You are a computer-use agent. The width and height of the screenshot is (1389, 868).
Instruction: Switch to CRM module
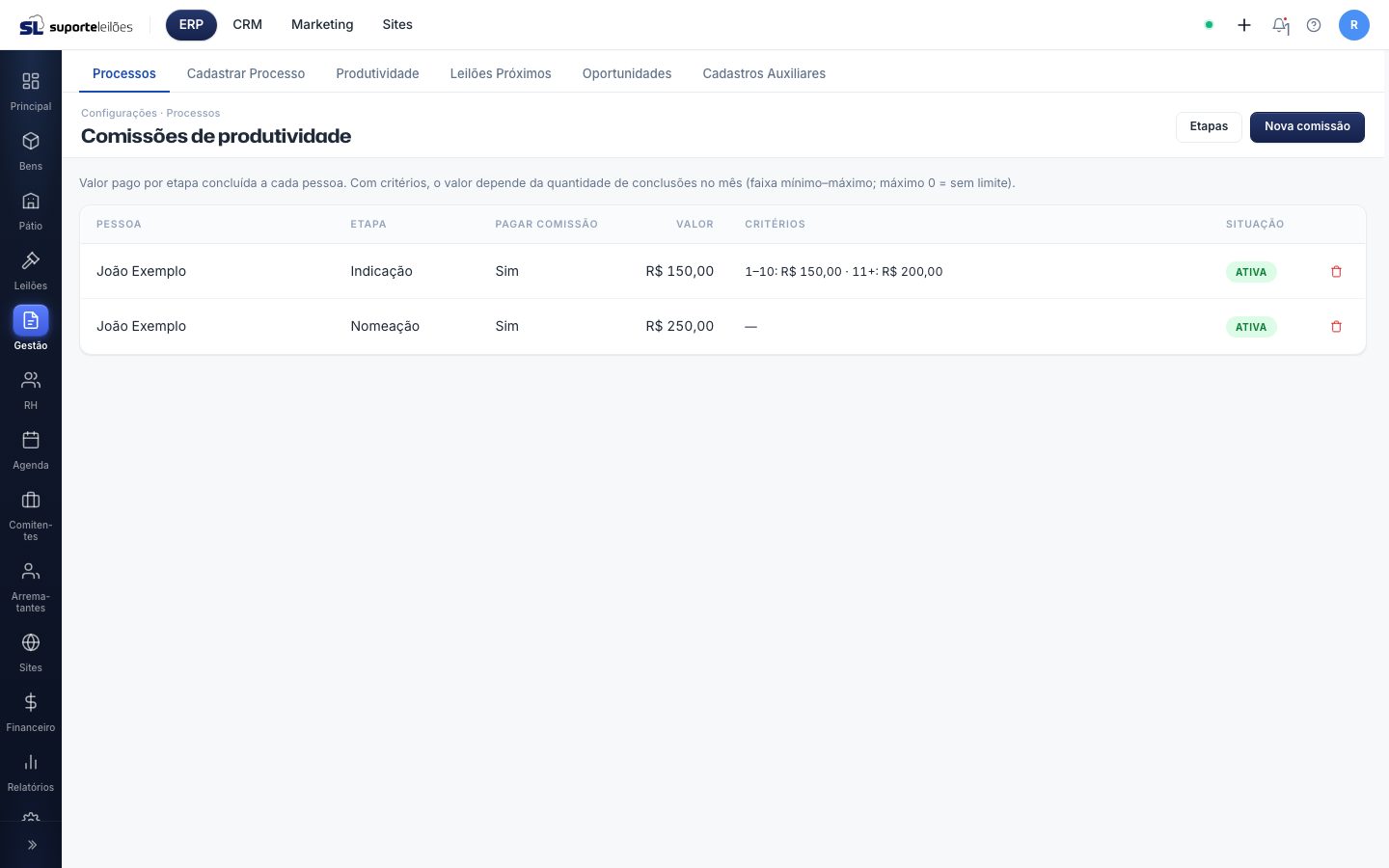coord(248,25)
